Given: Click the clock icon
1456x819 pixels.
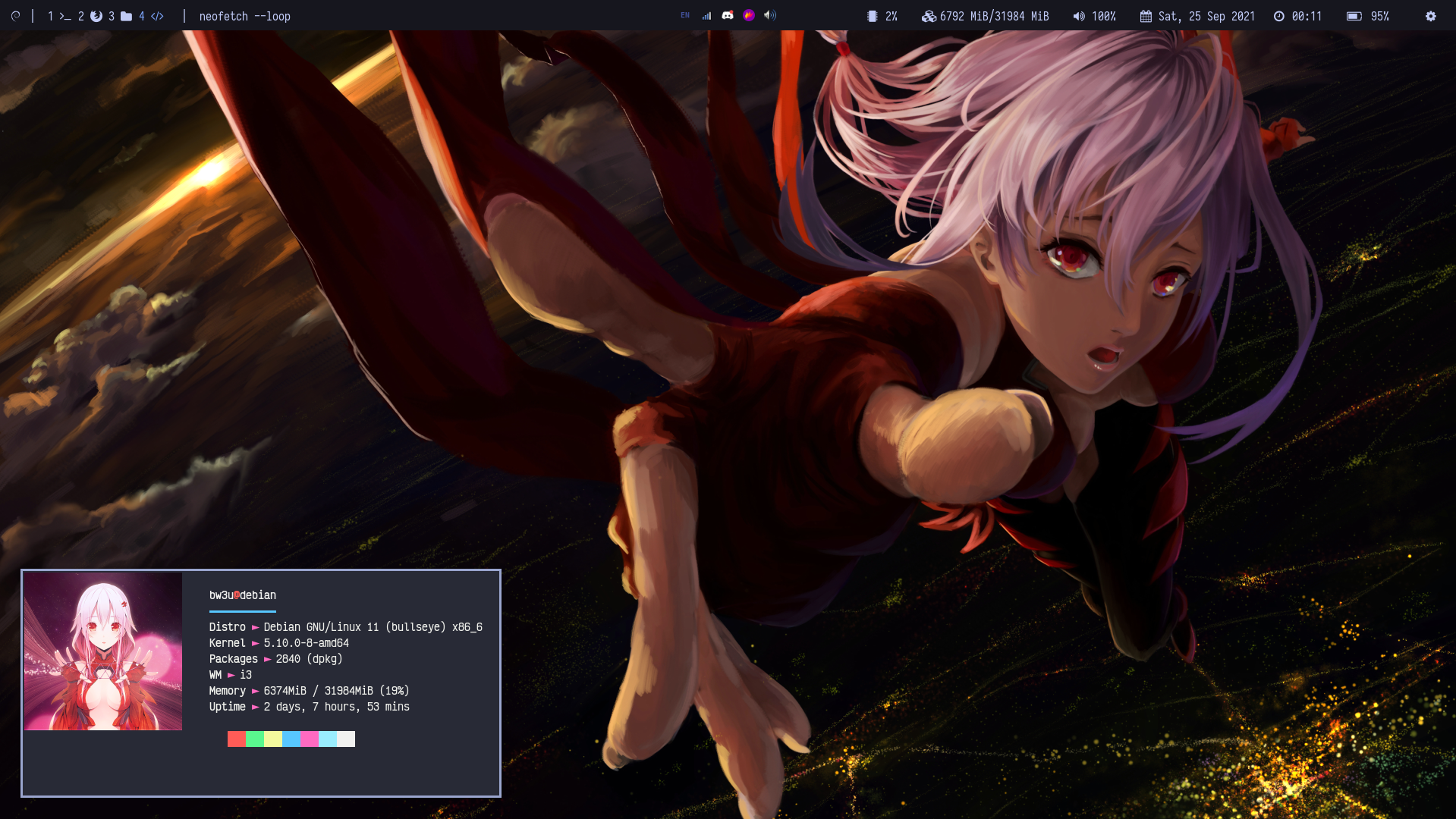Looking at the screenshot, I should tap(1279, 16).
